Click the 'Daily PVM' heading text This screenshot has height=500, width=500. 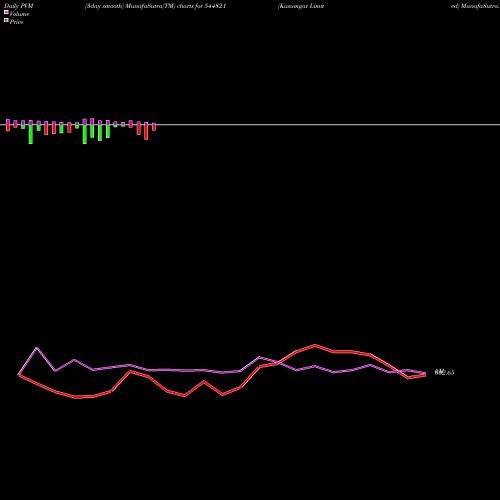click(19, 6)
